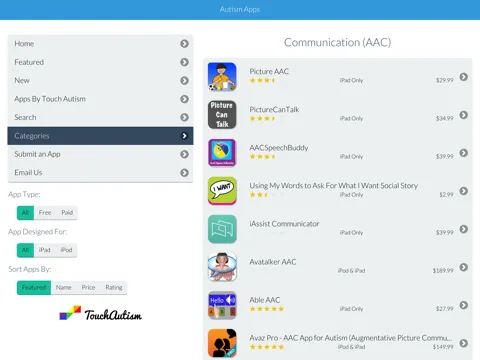Click the arrow icon beside Home
The height and width of the screenshot is (360, 480).
(x=184, y=44)
